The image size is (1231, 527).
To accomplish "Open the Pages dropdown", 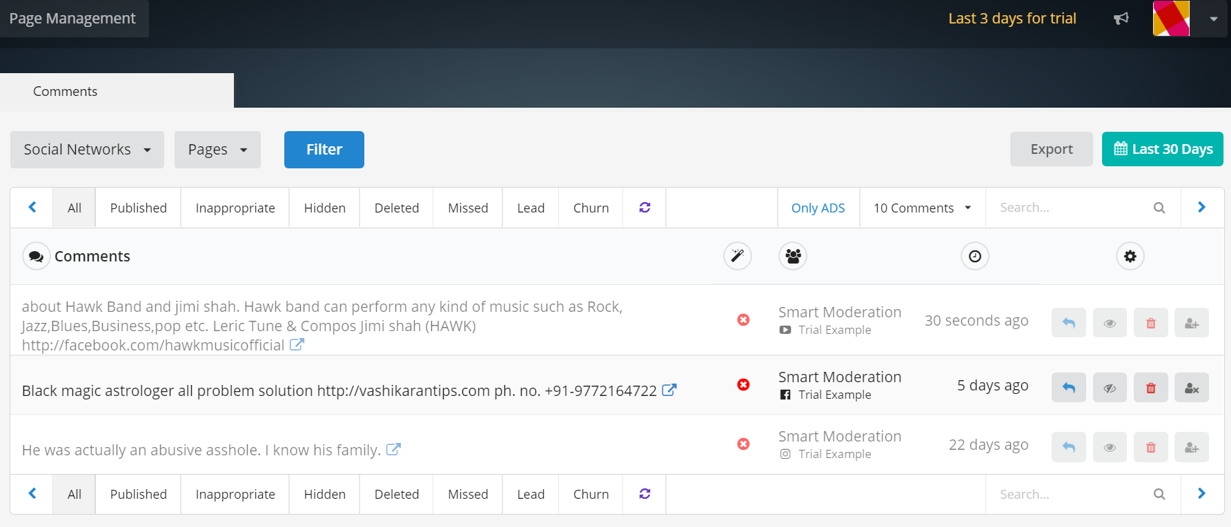I will (217, 149).
